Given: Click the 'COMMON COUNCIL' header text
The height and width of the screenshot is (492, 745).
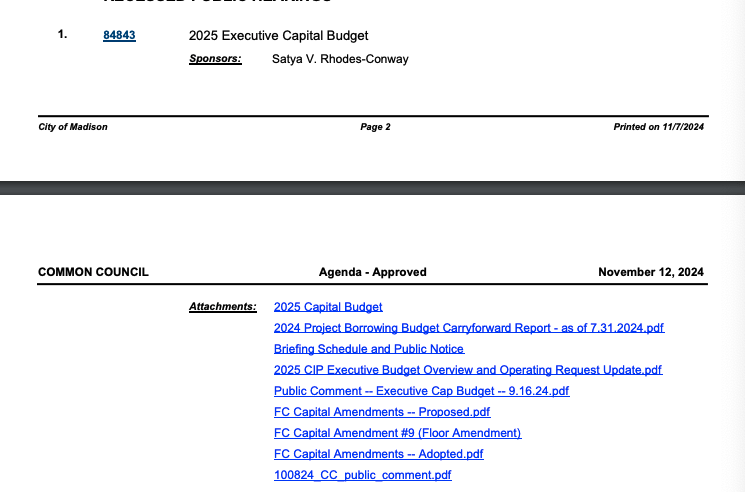Looking at the screenshot, I should pos(93,272).
